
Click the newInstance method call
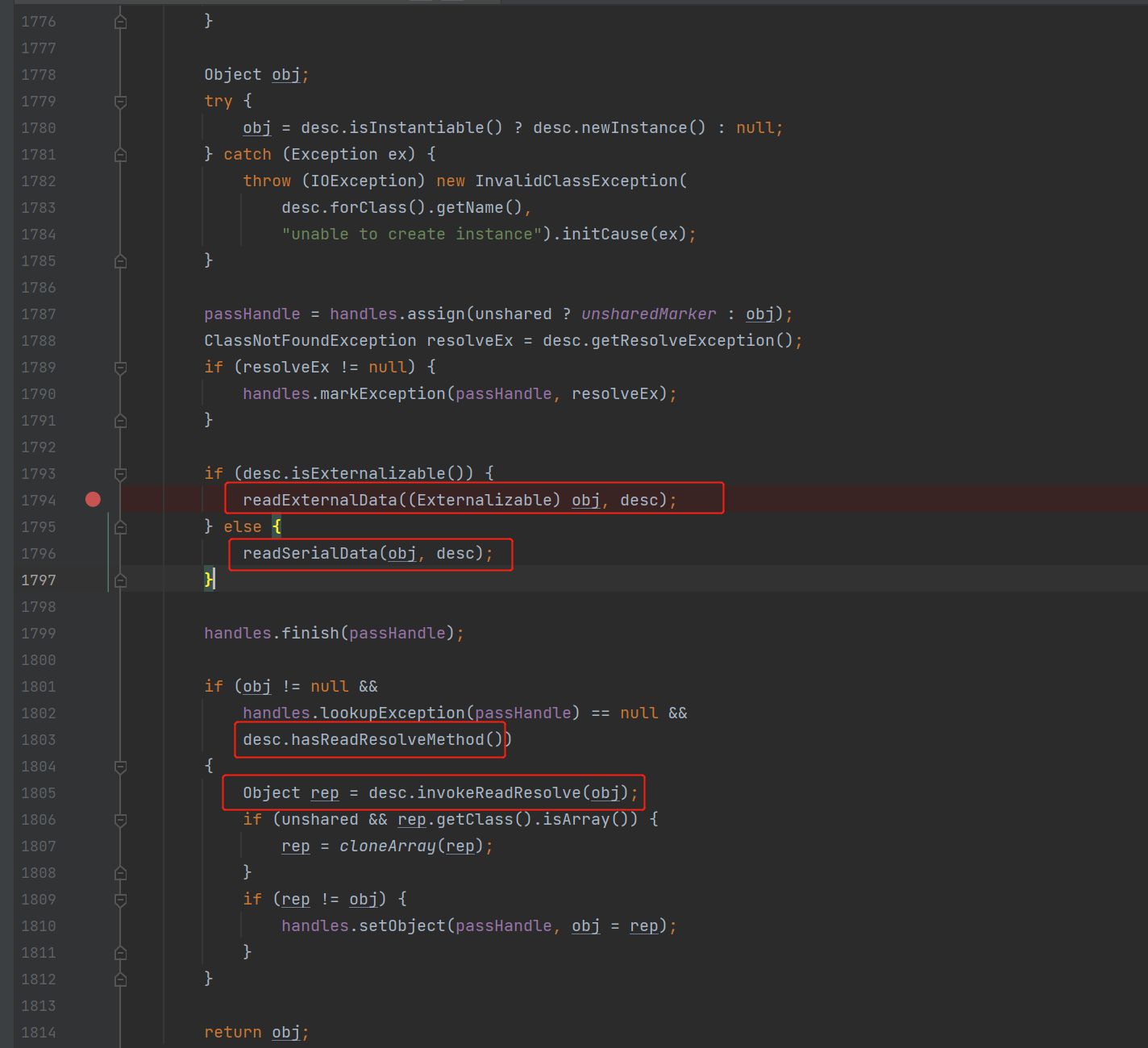click(x=634, y=127)
